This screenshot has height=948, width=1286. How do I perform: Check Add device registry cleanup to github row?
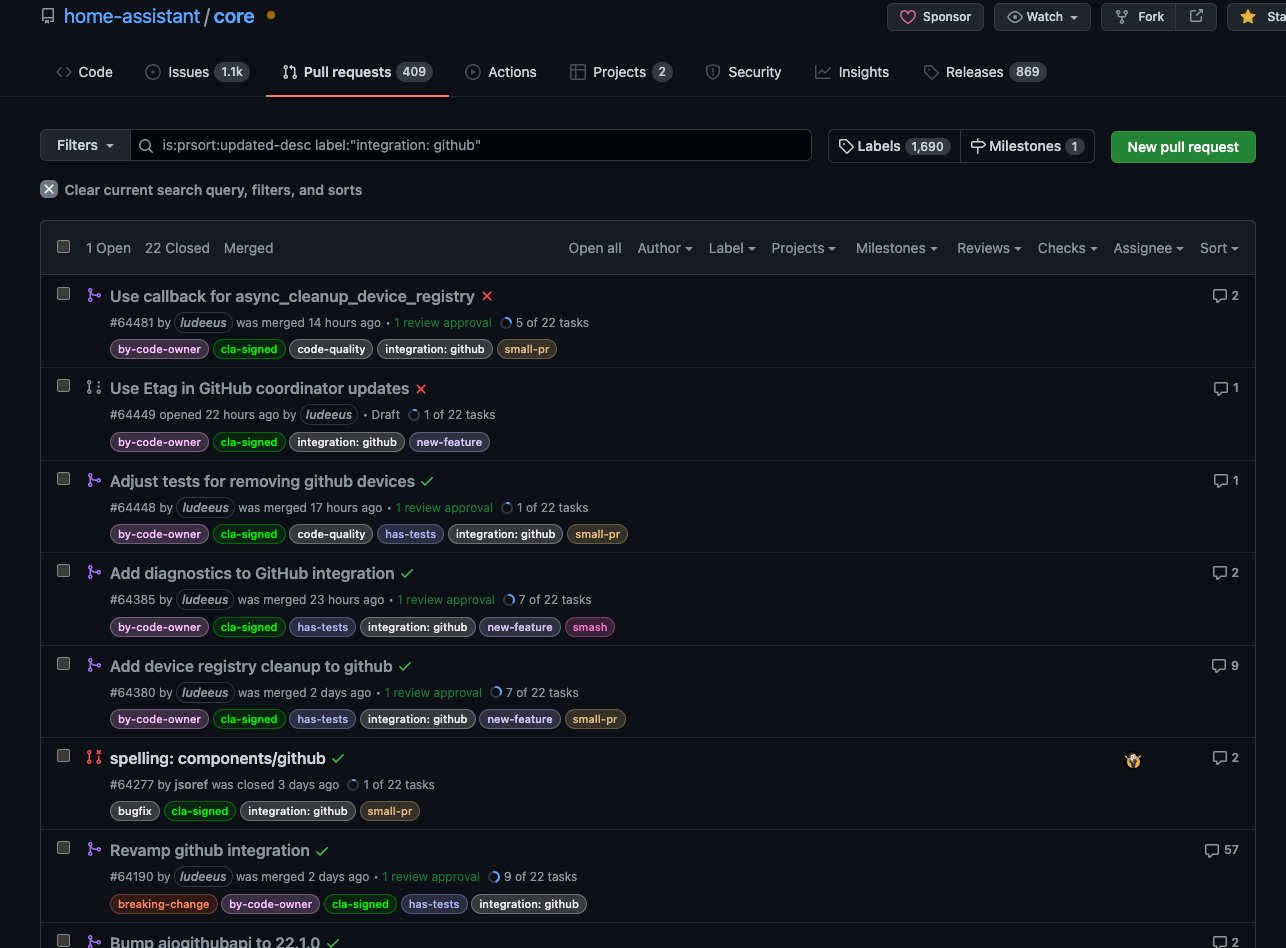click(x=64, y=664)
